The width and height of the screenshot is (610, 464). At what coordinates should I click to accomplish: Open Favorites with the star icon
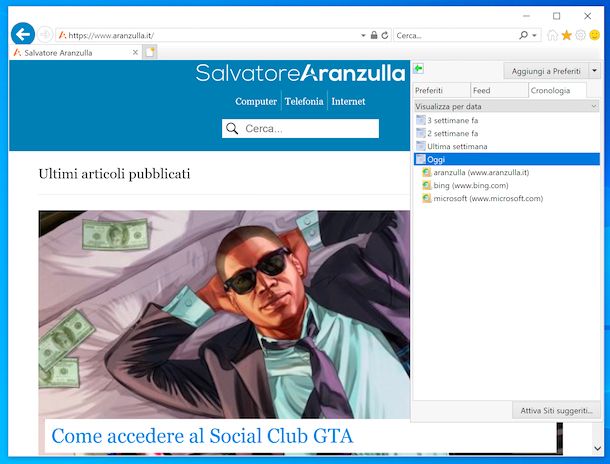[566, 35]
